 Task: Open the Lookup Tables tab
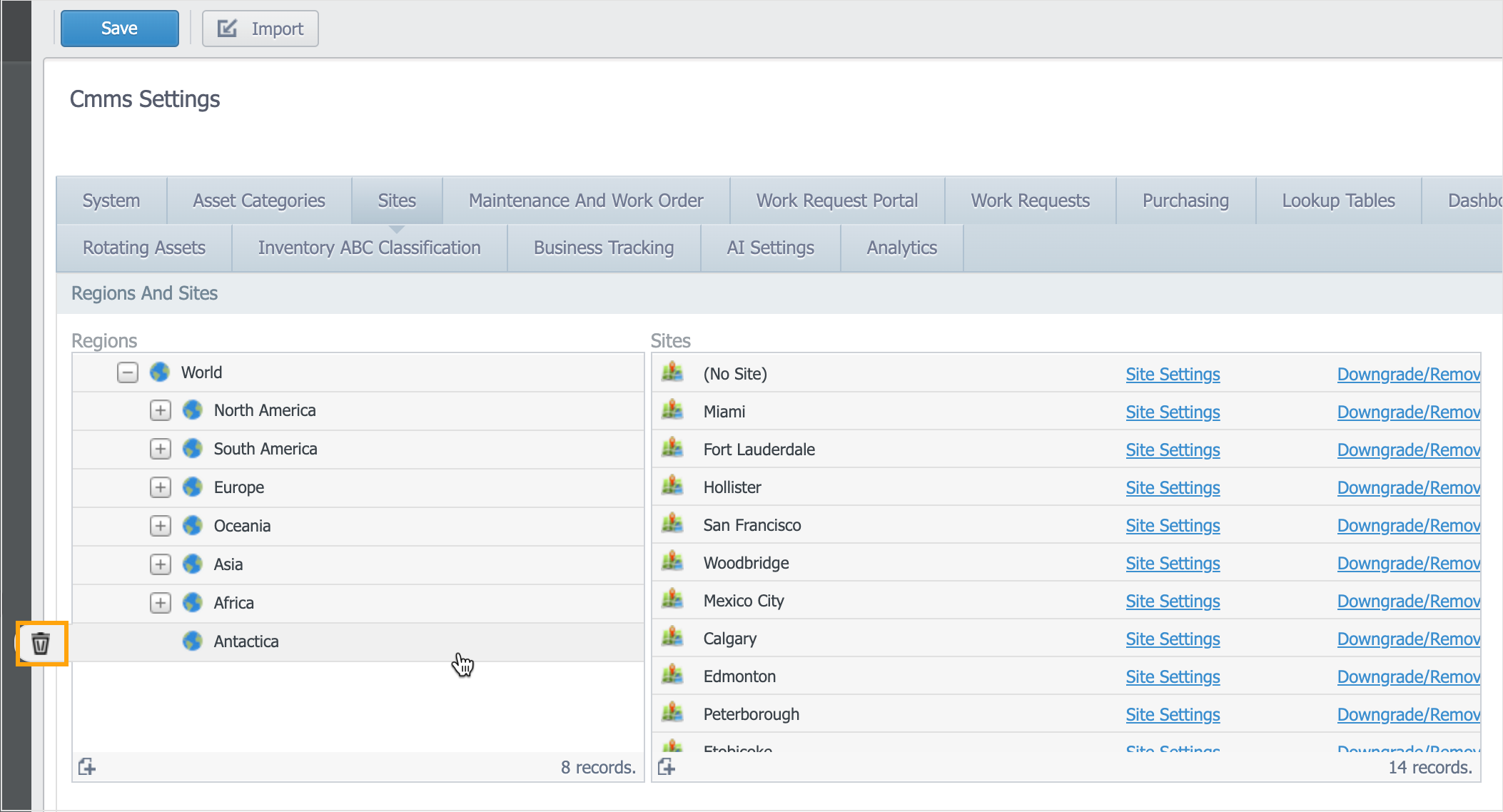click(1338, 201)
